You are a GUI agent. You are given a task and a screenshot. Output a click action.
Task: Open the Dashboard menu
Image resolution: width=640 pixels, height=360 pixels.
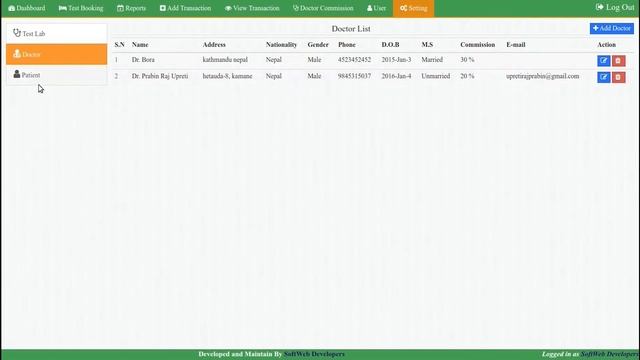(x=27, y=8)
